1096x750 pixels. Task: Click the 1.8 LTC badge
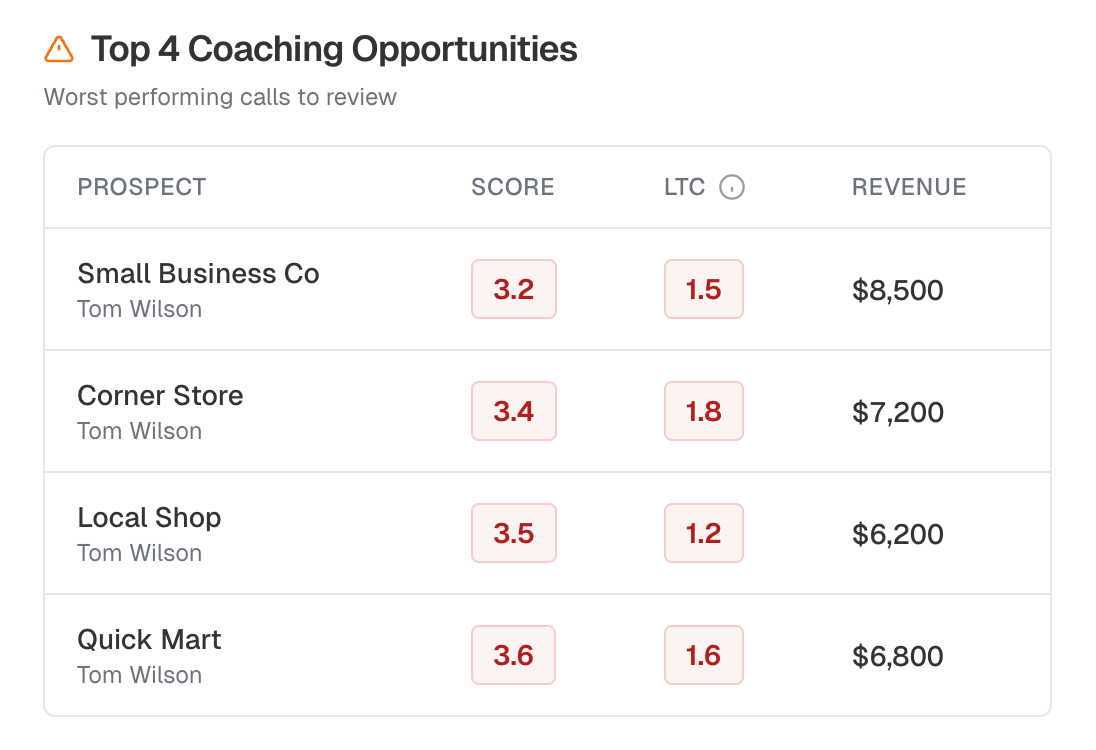(703, 412)
